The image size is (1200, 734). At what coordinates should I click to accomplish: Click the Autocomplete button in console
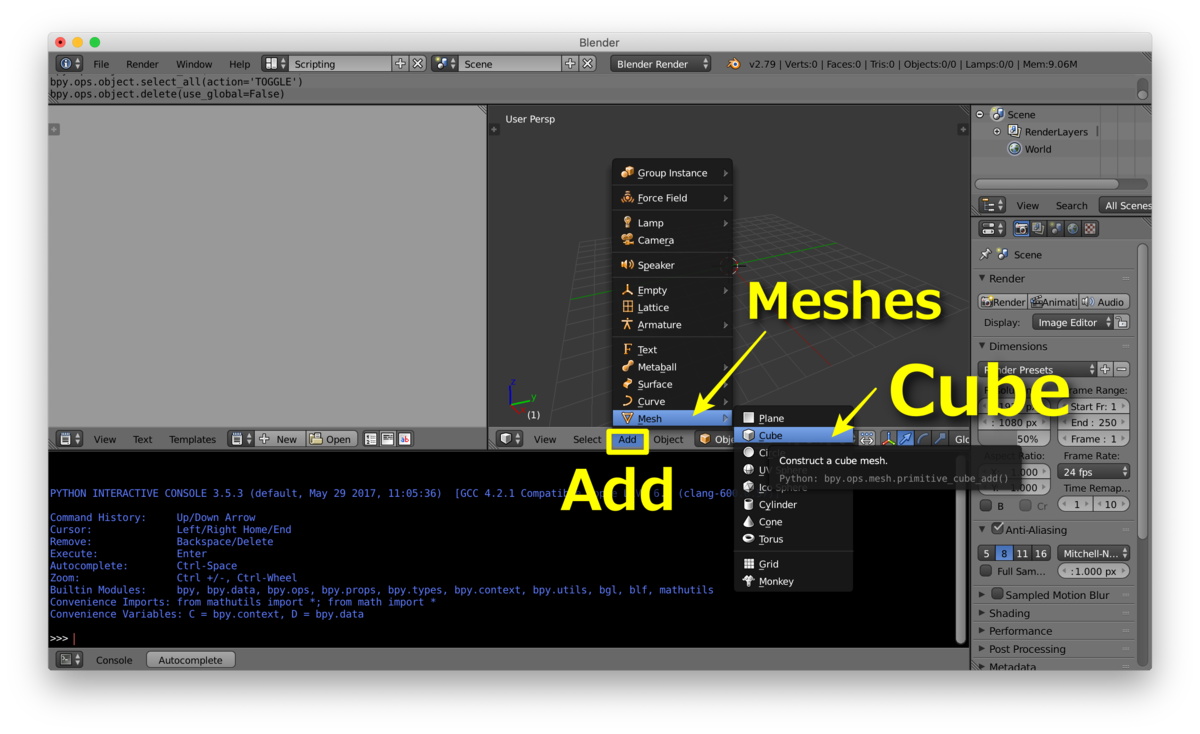point(191,660)
